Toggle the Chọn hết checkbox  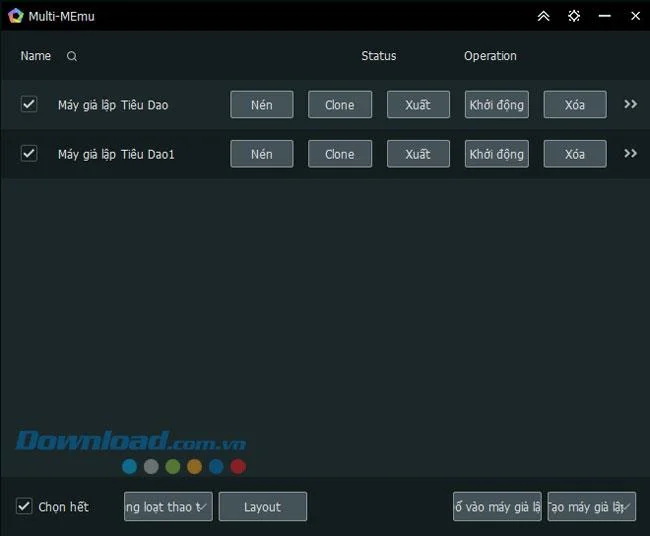pos(24,506)
